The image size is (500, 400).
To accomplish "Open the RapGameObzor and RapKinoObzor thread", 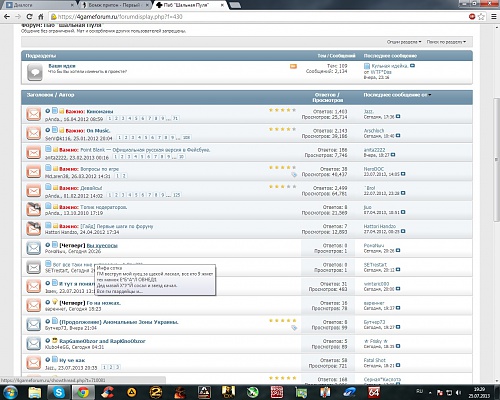I will (x=102, y=341).
